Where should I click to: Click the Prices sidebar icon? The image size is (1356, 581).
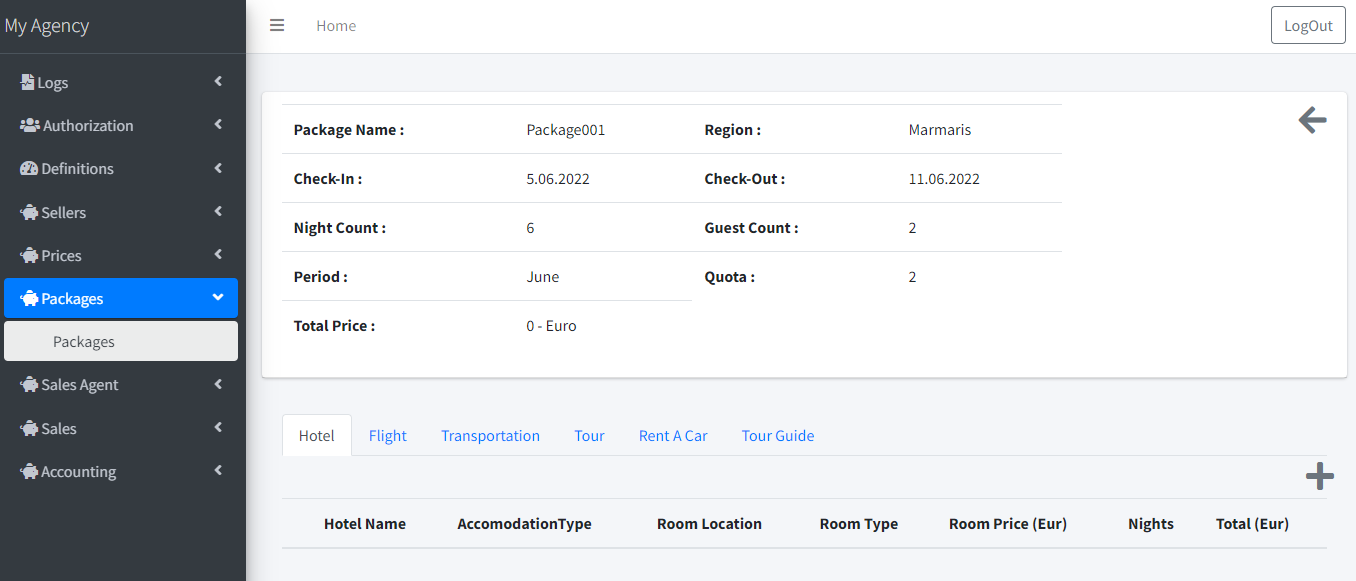coord(29,255)
